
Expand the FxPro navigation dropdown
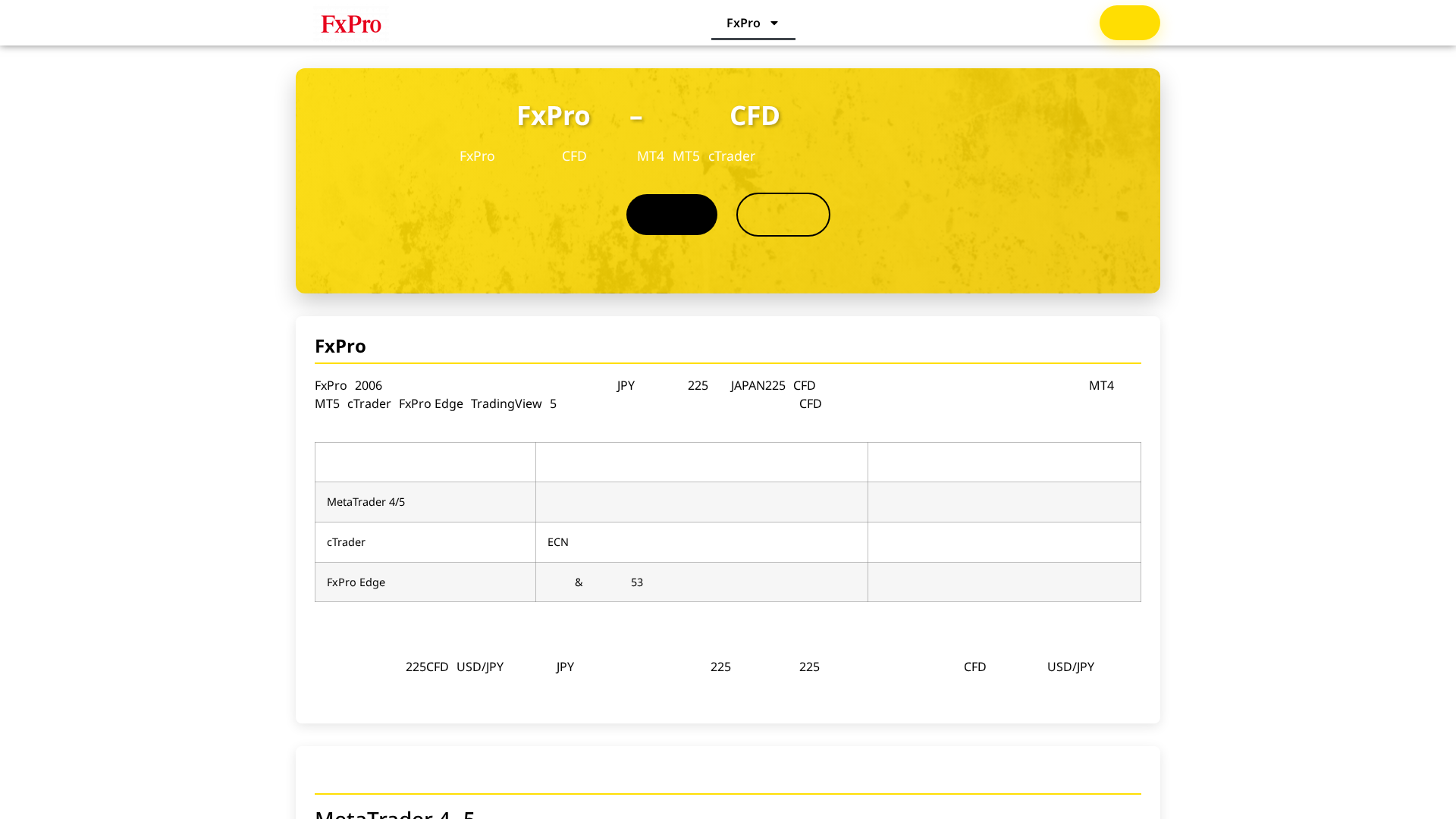(x=752, y=23)
